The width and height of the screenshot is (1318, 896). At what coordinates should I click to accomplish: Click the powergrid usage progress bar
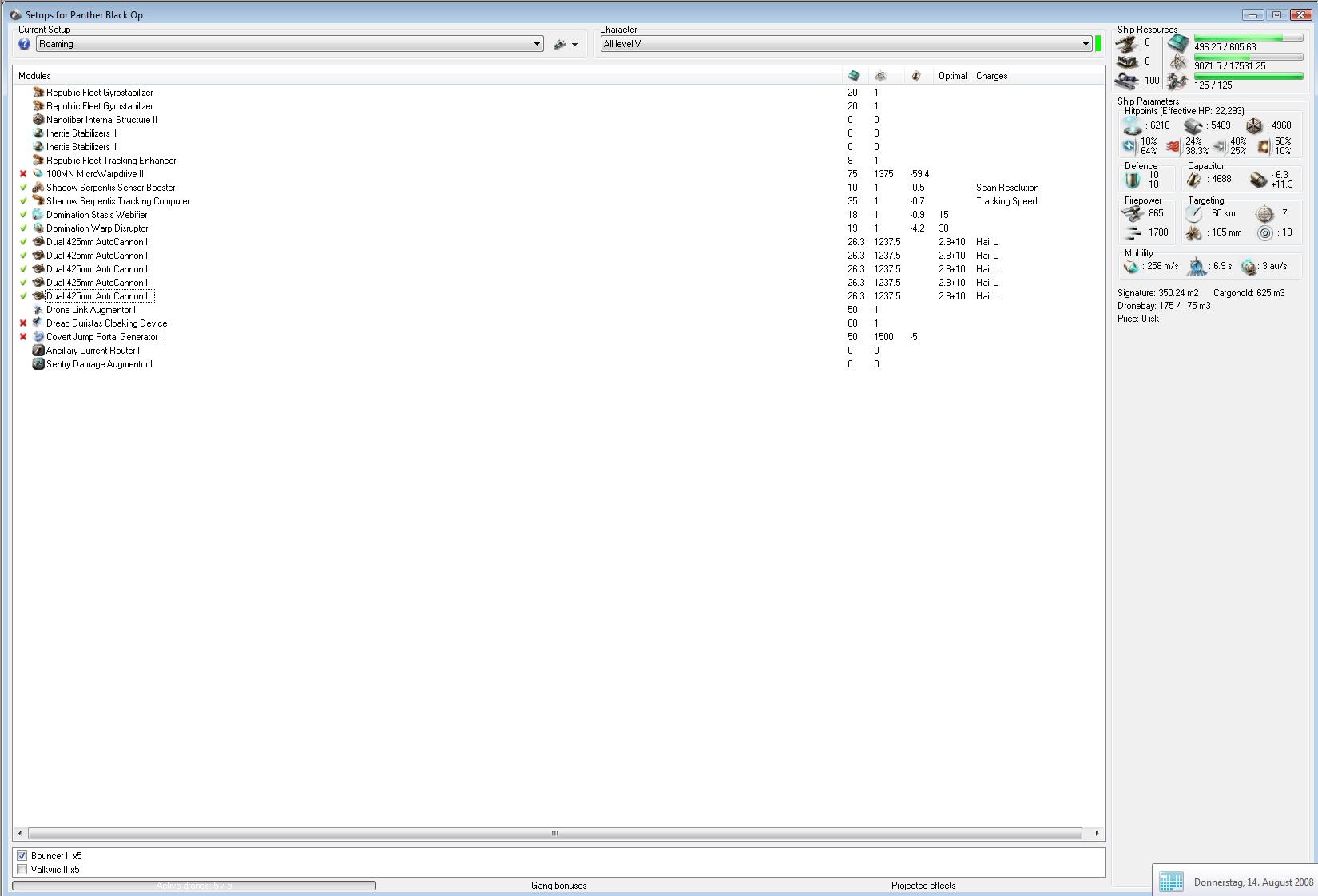click(x=1249, y=57)
